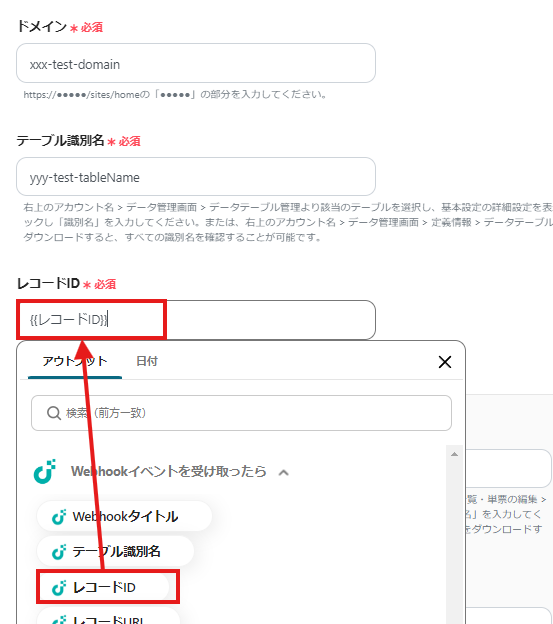Click the icon on the Webhookタイトル chip
Viewport: 553px width, 624px height.
coord(59,517)
